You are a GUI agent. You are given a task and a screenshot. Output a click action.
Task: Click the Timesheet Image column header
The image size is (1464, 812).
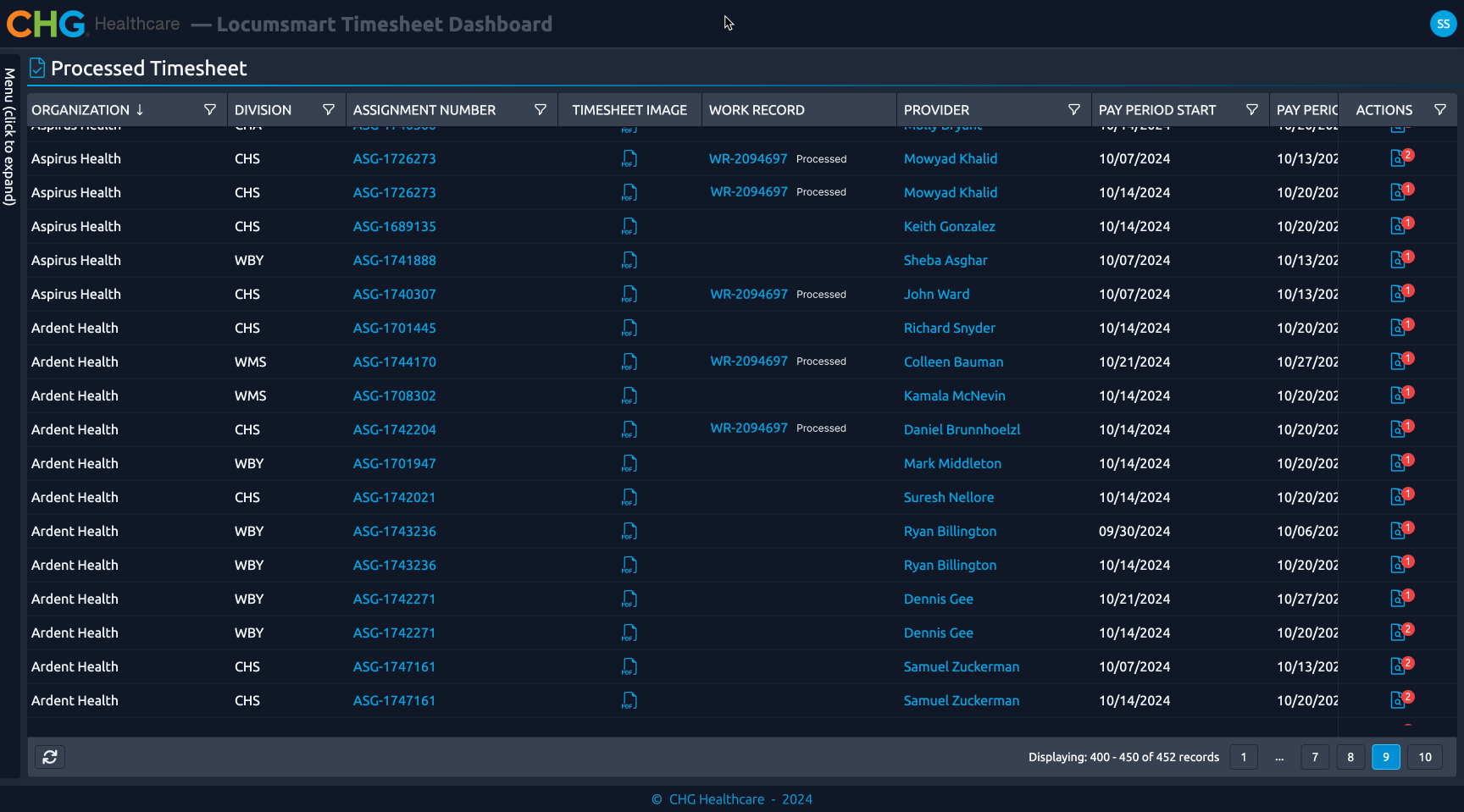pyautogui.click(x=629, y=110)
